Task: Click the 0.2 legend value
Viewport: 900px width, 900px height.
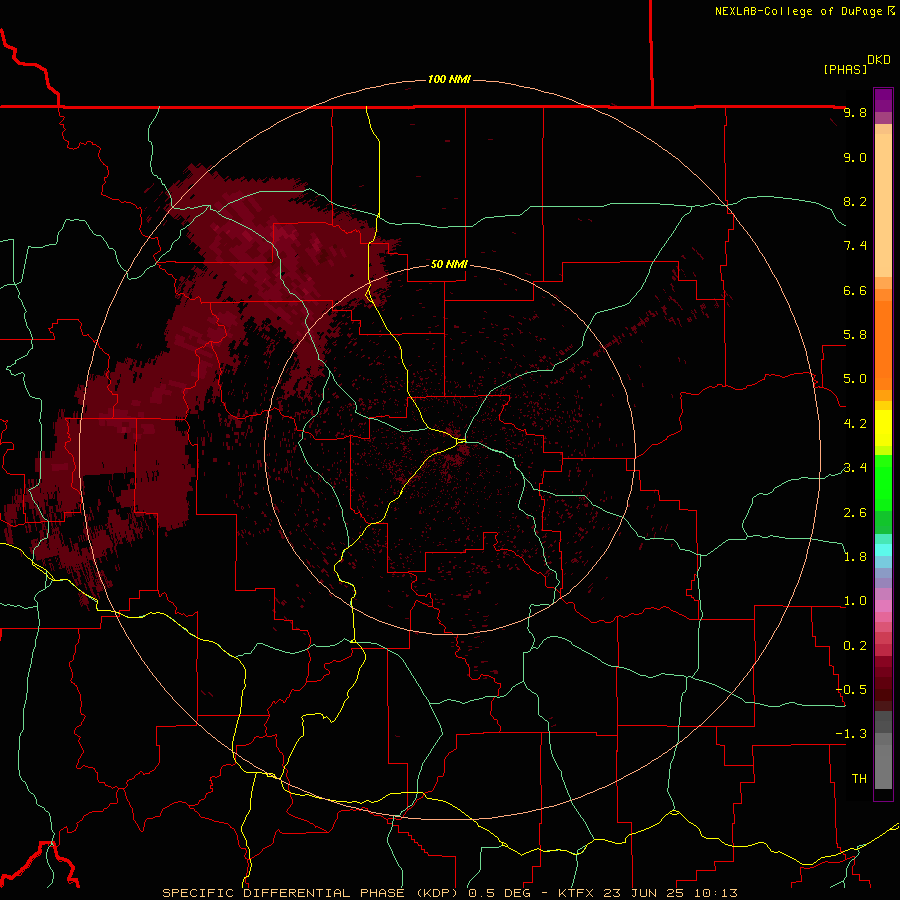Action: (x=855, y=646)
